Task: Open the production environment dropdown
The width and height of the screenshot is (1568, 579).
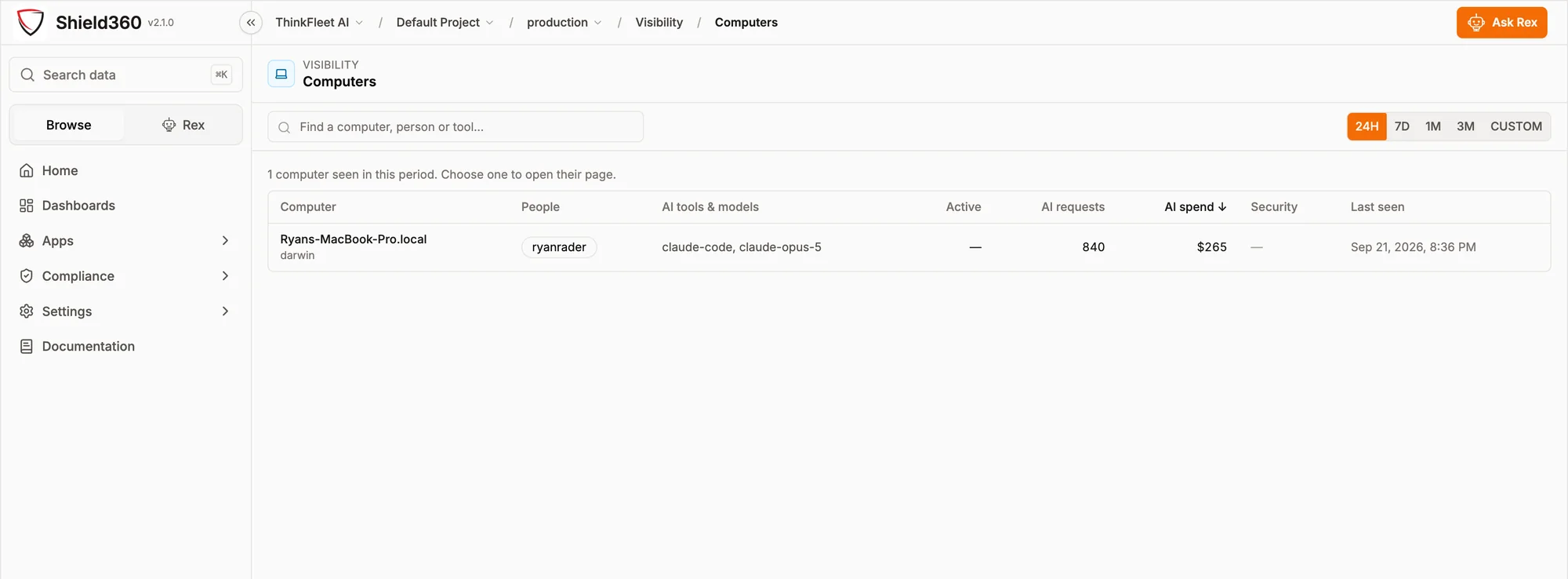Action: point(564,23)
